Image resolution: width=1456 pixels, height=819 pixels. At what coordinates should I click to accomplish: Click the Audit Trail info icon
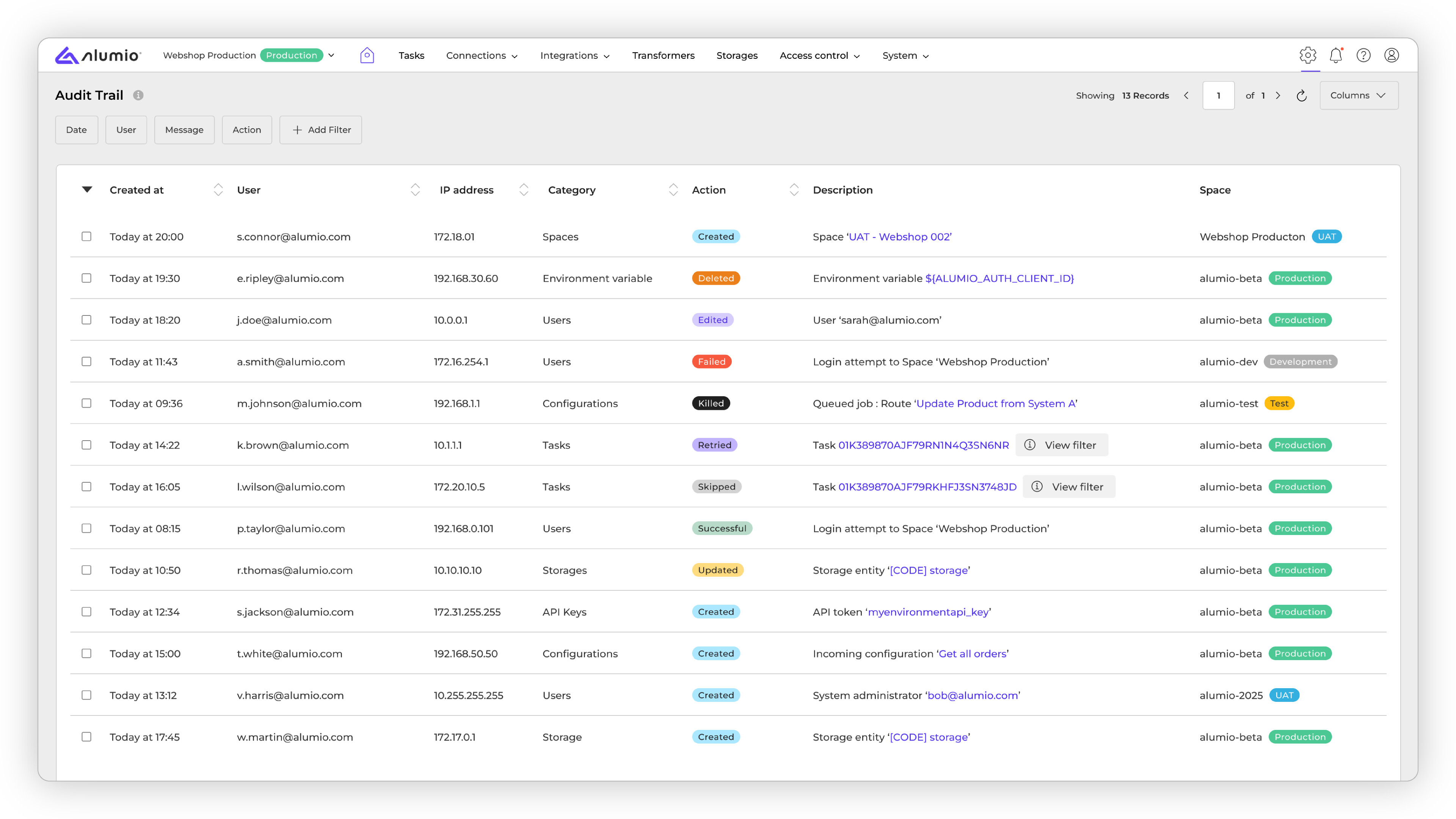(138, 96)
